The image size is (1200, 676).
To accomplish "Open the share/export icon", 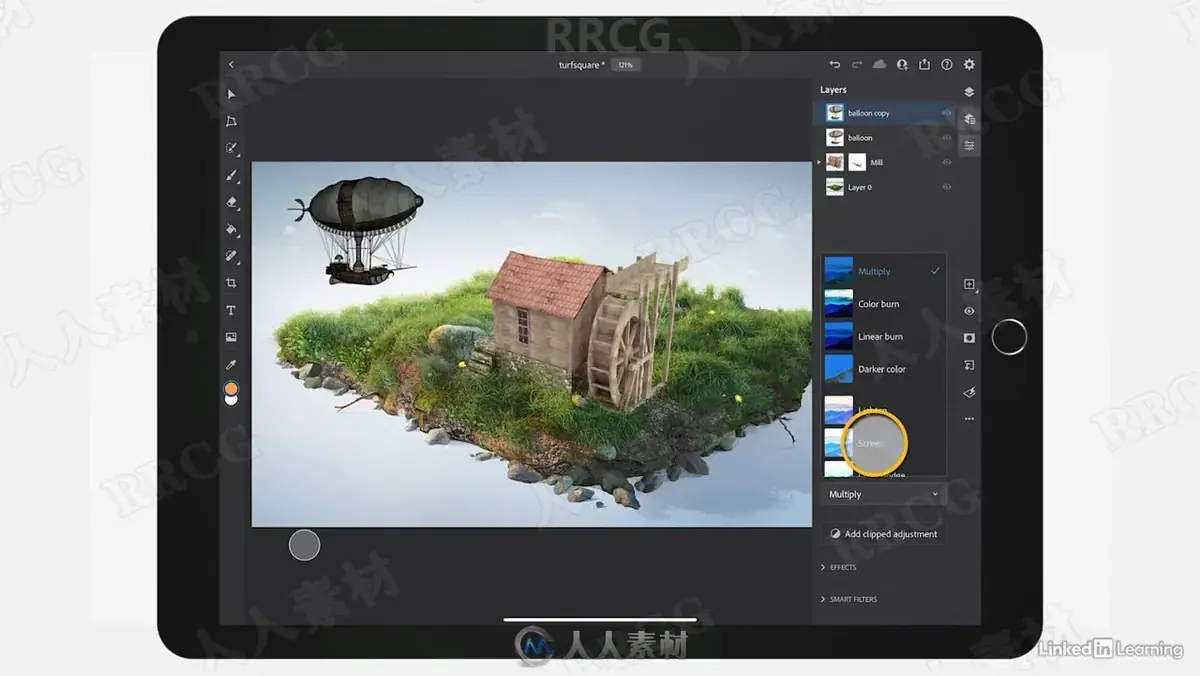I will (x=925, y=65).
